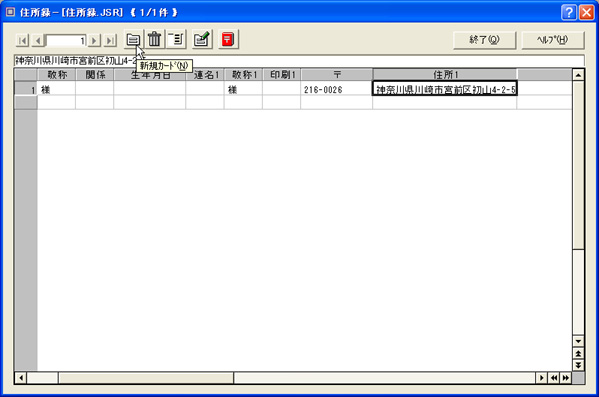The height and width of the screenshot is (397, 599).
Task: Select the red postal mailbox icon
Action: click(x=228, y=39)
